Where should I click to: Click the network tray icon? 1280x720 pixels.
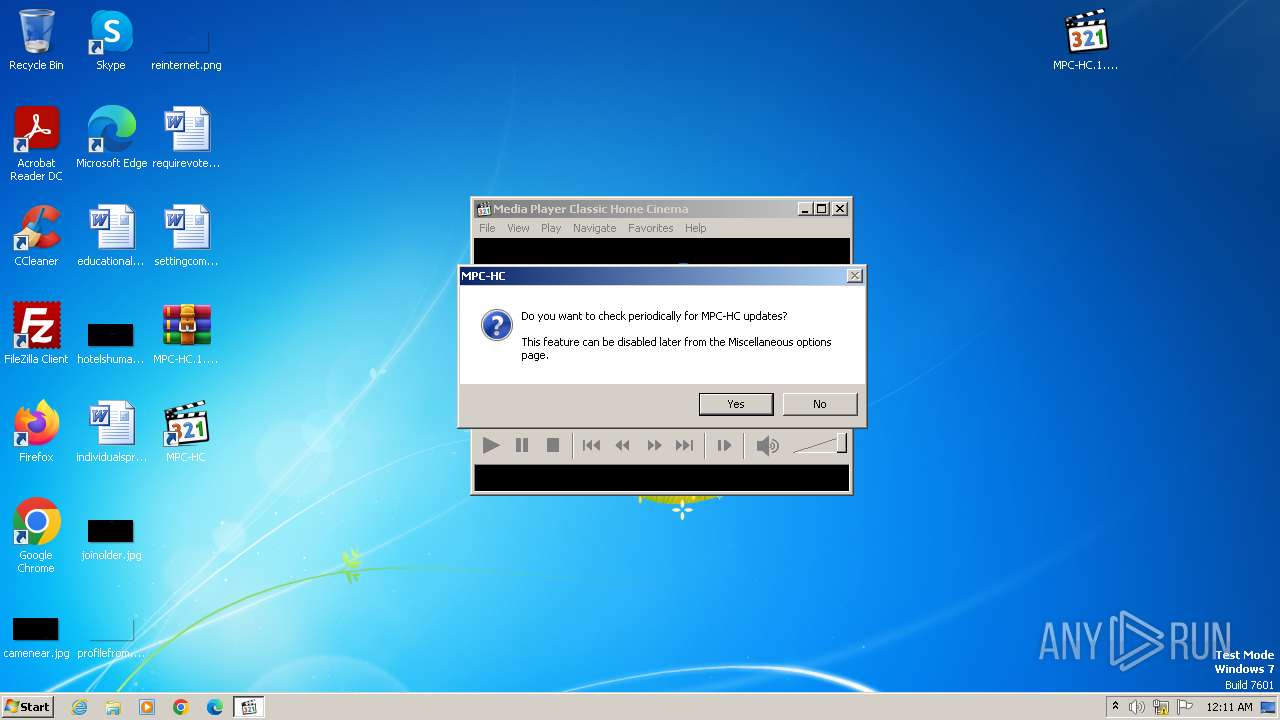pos(1161,707)
